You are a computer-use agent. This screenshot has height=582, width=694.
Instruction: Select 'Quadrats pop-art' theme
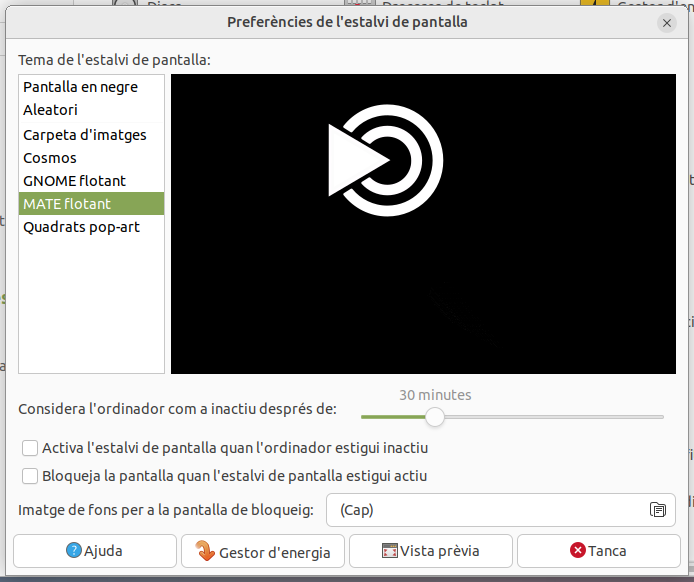tap(82, 227)
